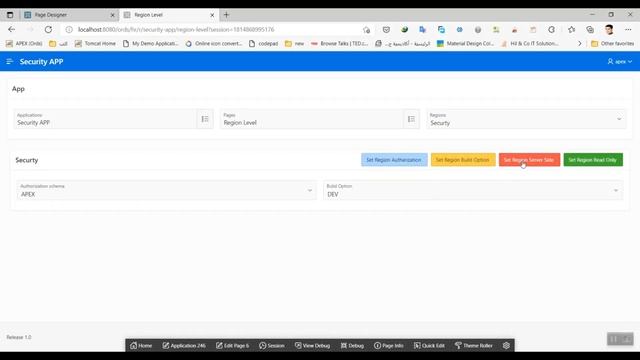Reload the current page
This screenshot has height=360, width=640.
(x=48, y=29)
